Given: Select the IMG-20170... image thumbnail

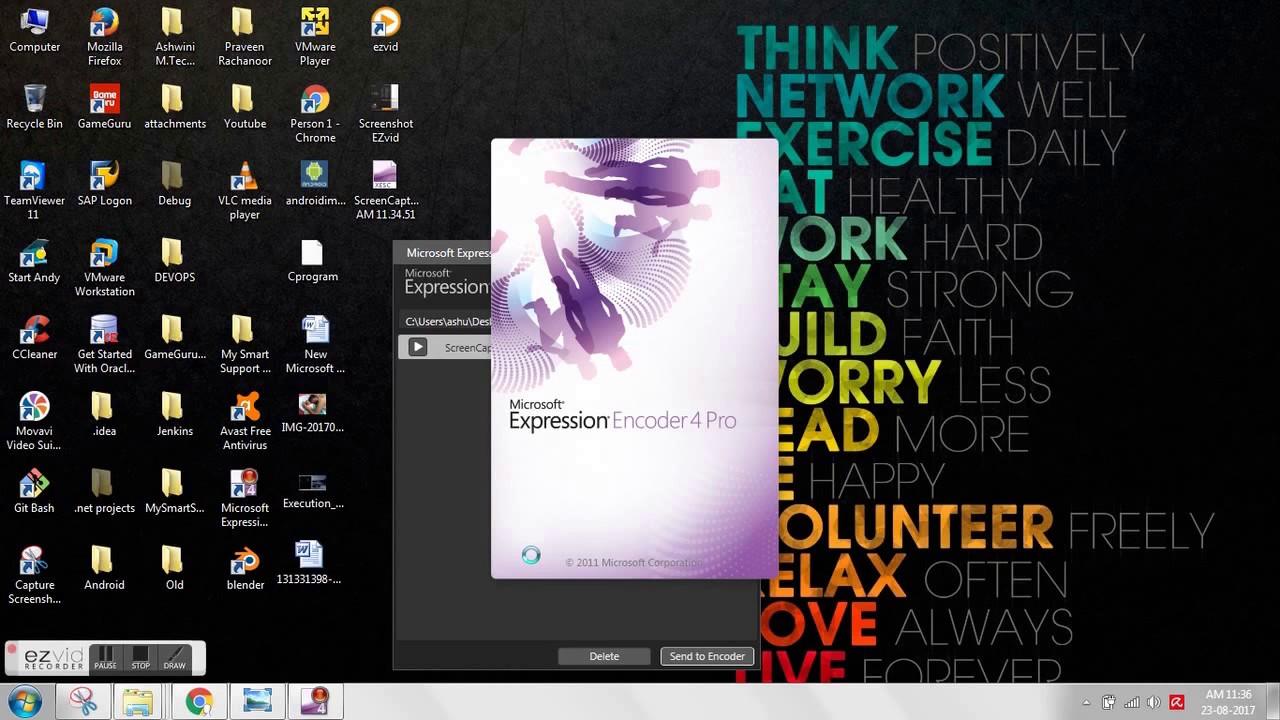Looking at the screenshot, I should 313,415.
